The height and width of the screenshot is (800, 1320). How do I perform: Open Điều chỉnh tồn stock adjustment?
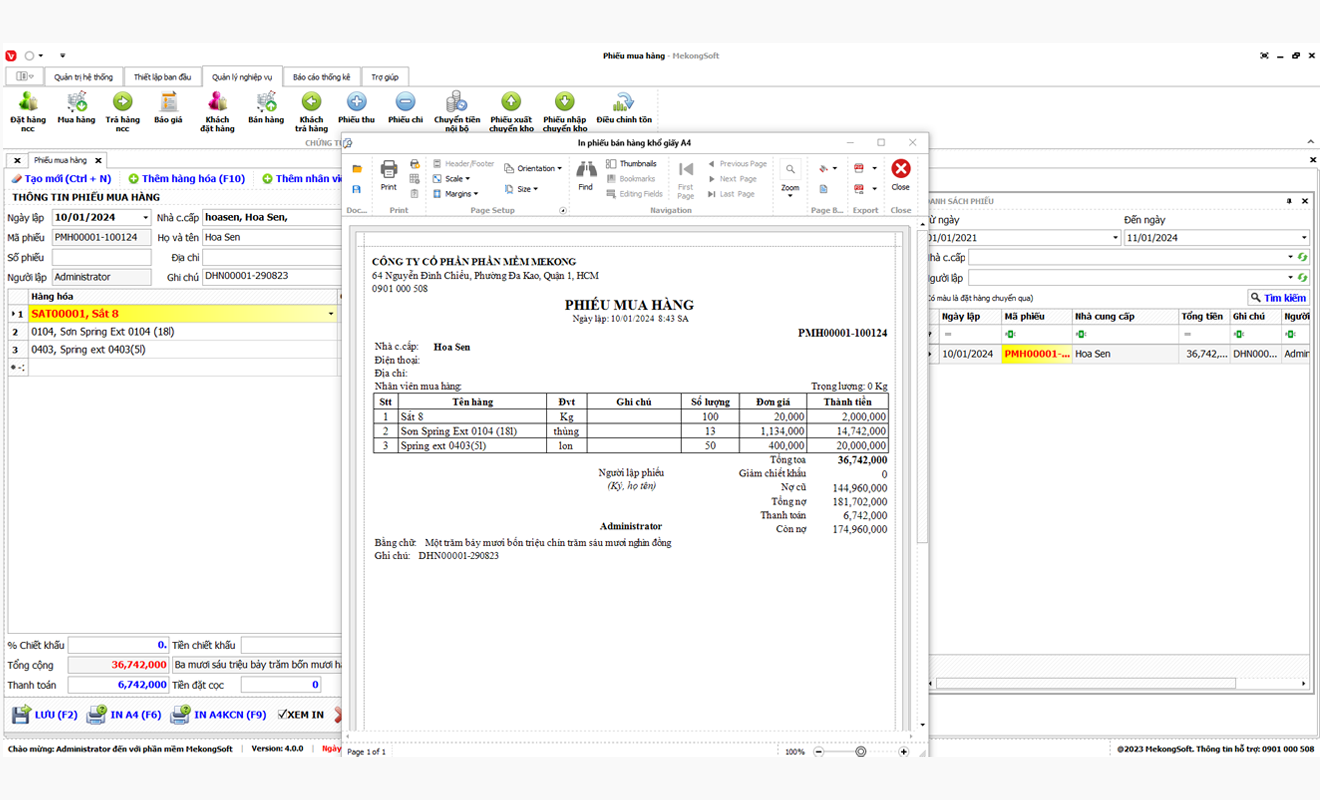coord(623,103)
